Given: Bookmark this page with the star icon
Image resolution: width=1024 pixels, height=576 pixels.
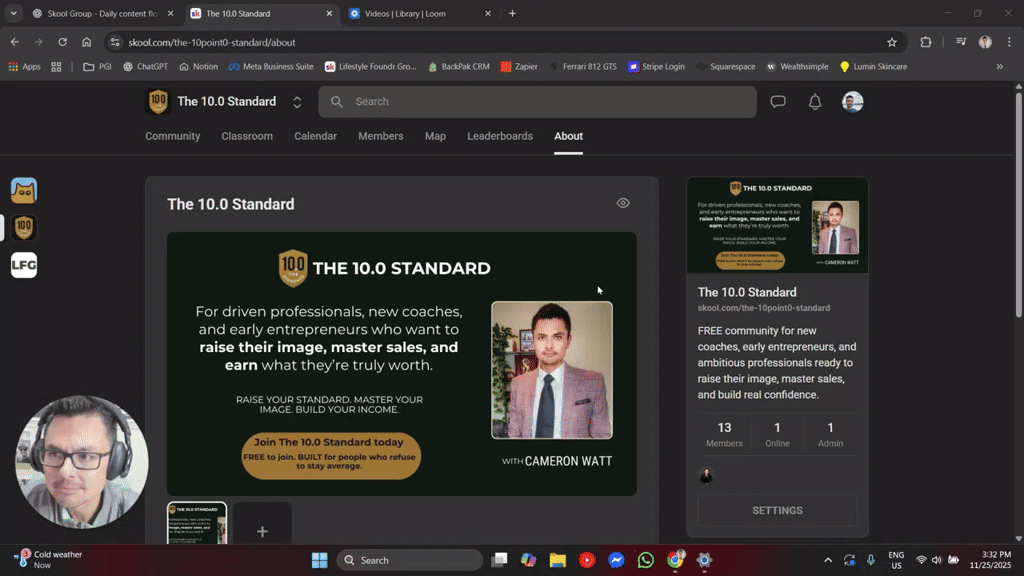Looking at the screenshot, I should [x=892, y=42].
